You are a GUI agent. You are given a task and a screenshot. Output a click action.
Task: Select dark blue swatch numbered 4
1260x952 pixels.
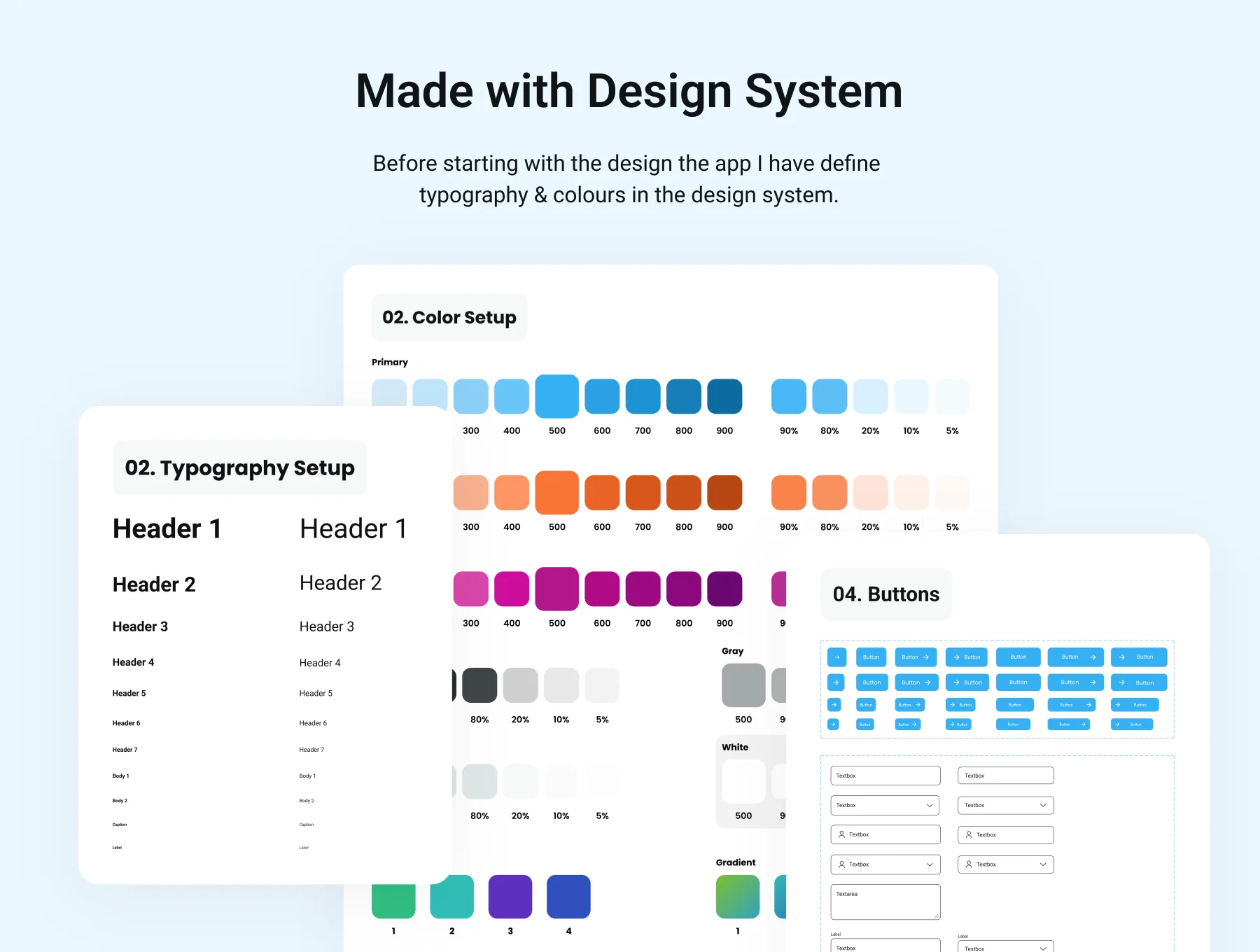click(x=568, y=897)
